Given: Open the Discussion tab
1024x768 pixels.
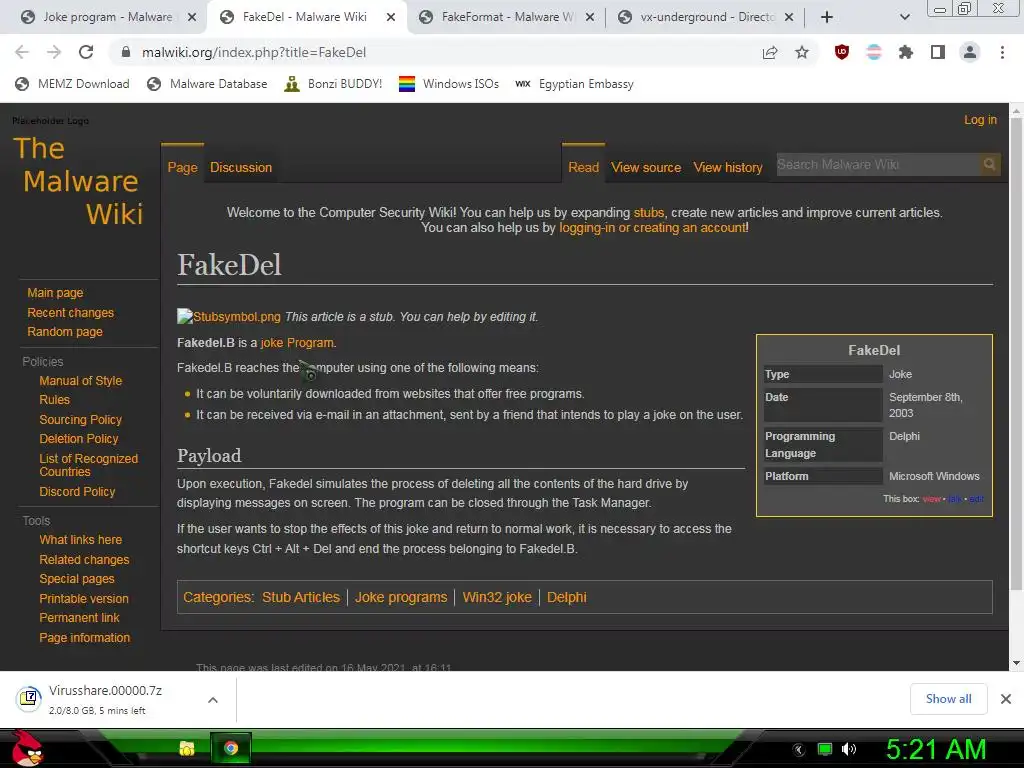Looking at the screenshot, I should [241, 167].
